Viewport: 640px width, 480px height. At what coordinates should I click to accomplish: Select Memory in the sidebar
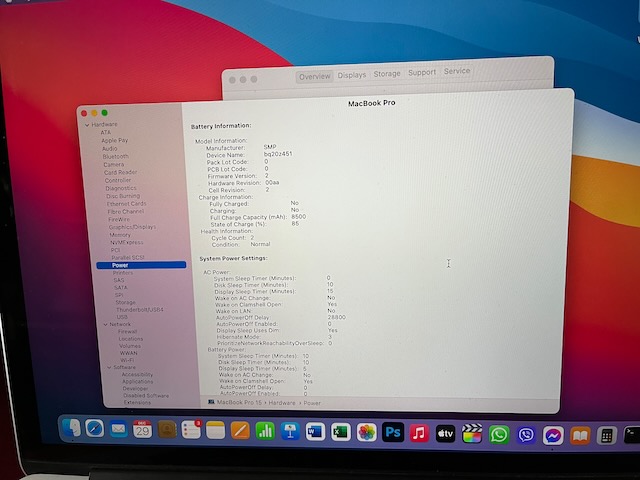[x=120, y=235]
